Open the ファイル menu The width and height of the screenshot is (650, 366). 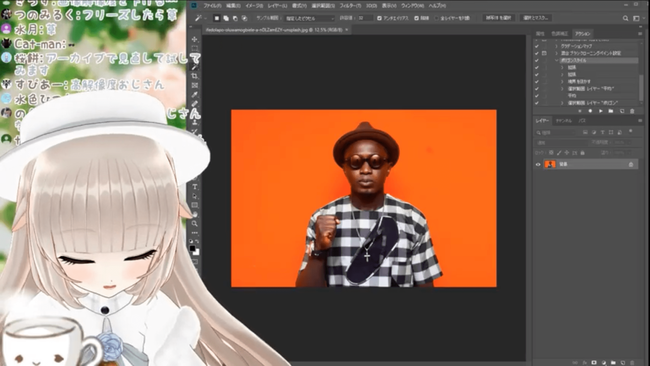[212, 6]
